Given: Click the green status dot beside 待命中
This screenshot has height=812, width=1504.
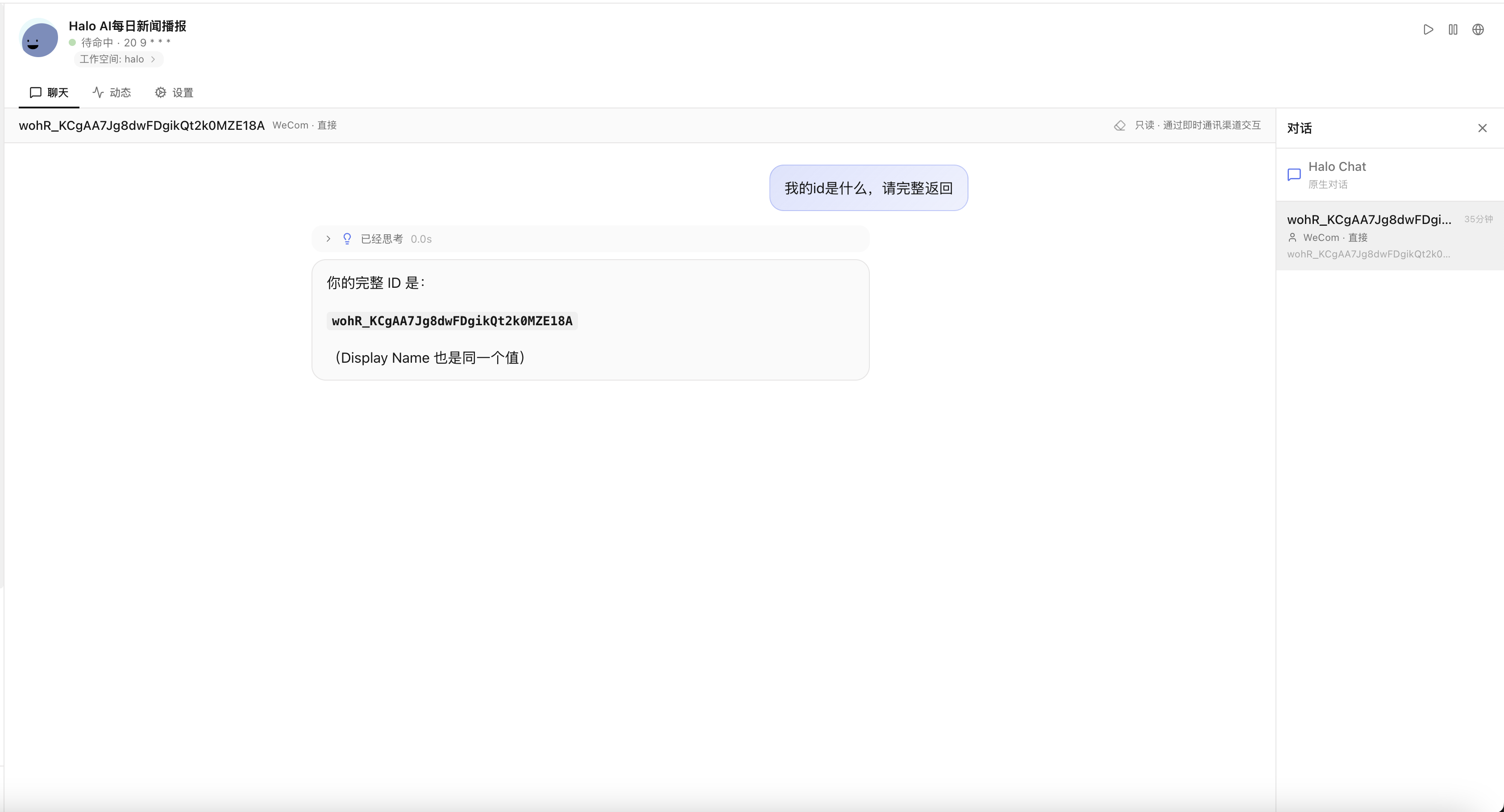Looking at the screenshot, I should coord(72,43).
